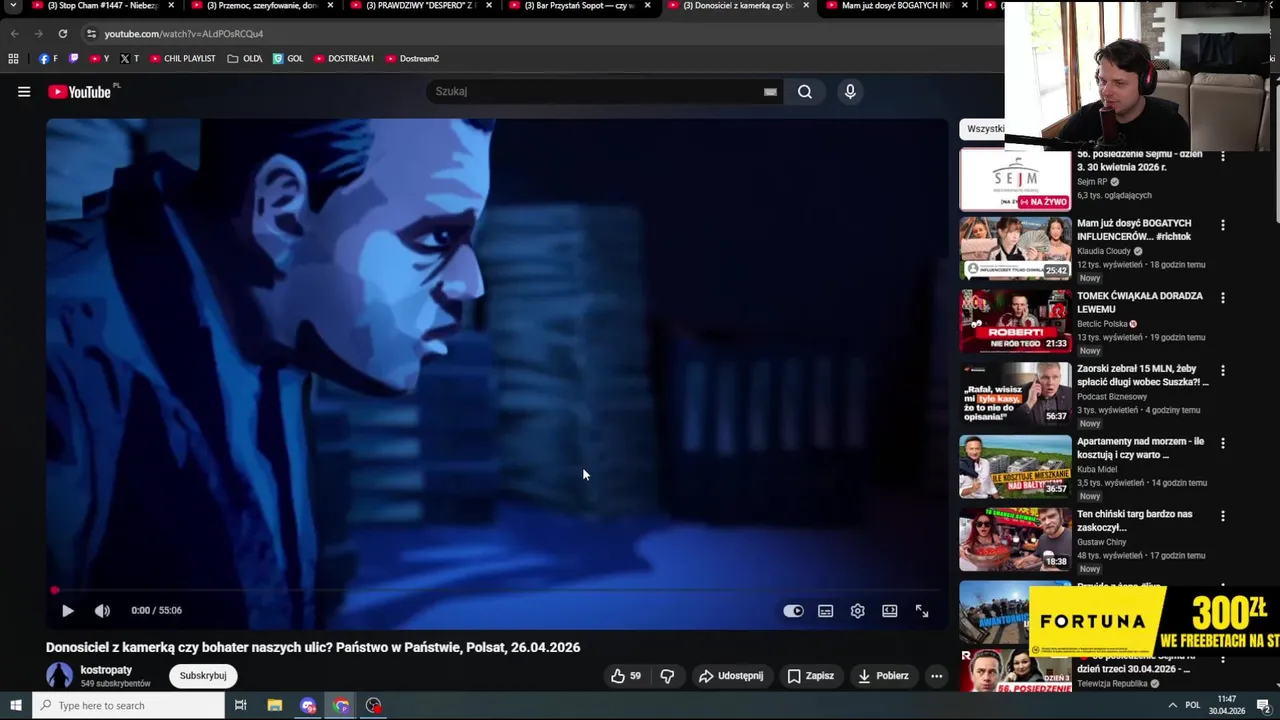Dislike the video
This screenshot has height=720, width=1280.
(668, 676)
